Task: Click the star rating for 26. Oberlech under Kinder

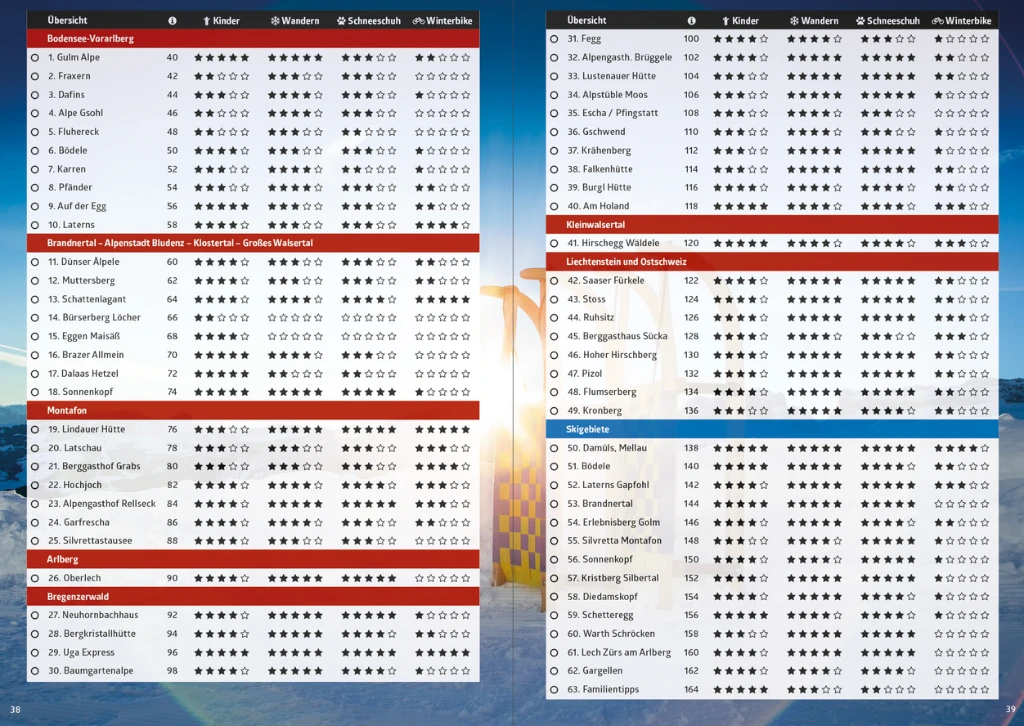Action: coord(221,577)
